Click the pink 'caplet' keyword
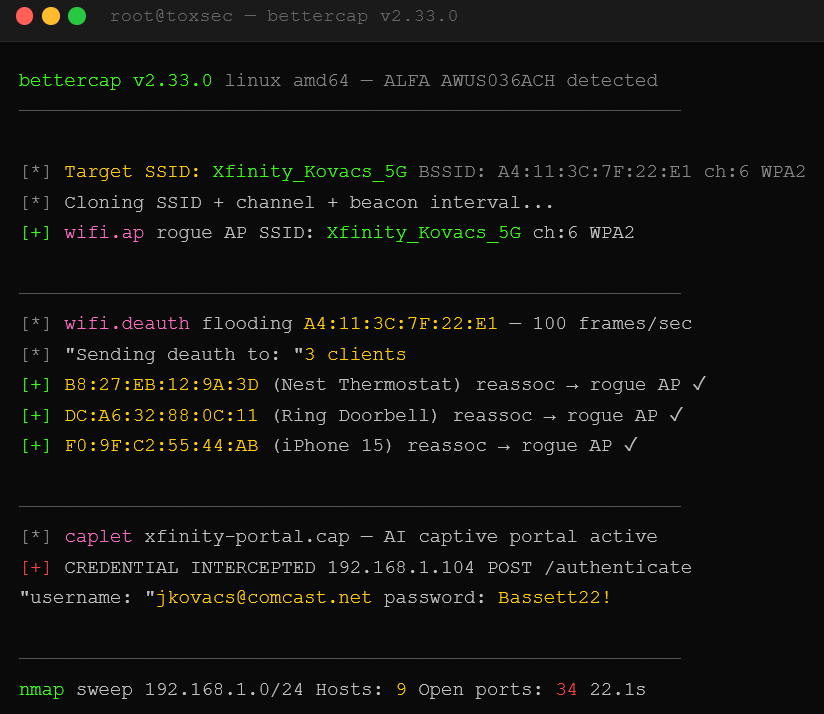 (x=98, y=536)
